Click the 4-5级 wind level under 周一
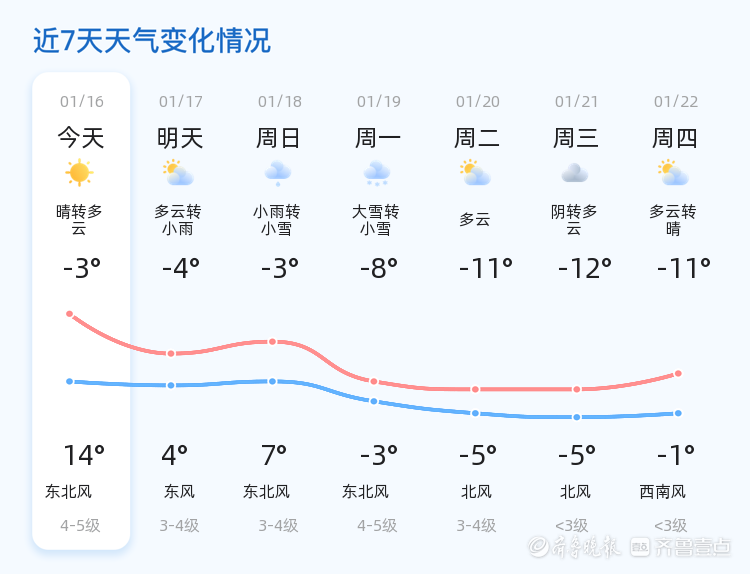Screen dimensions: 750x574 (x=377, y=526)
